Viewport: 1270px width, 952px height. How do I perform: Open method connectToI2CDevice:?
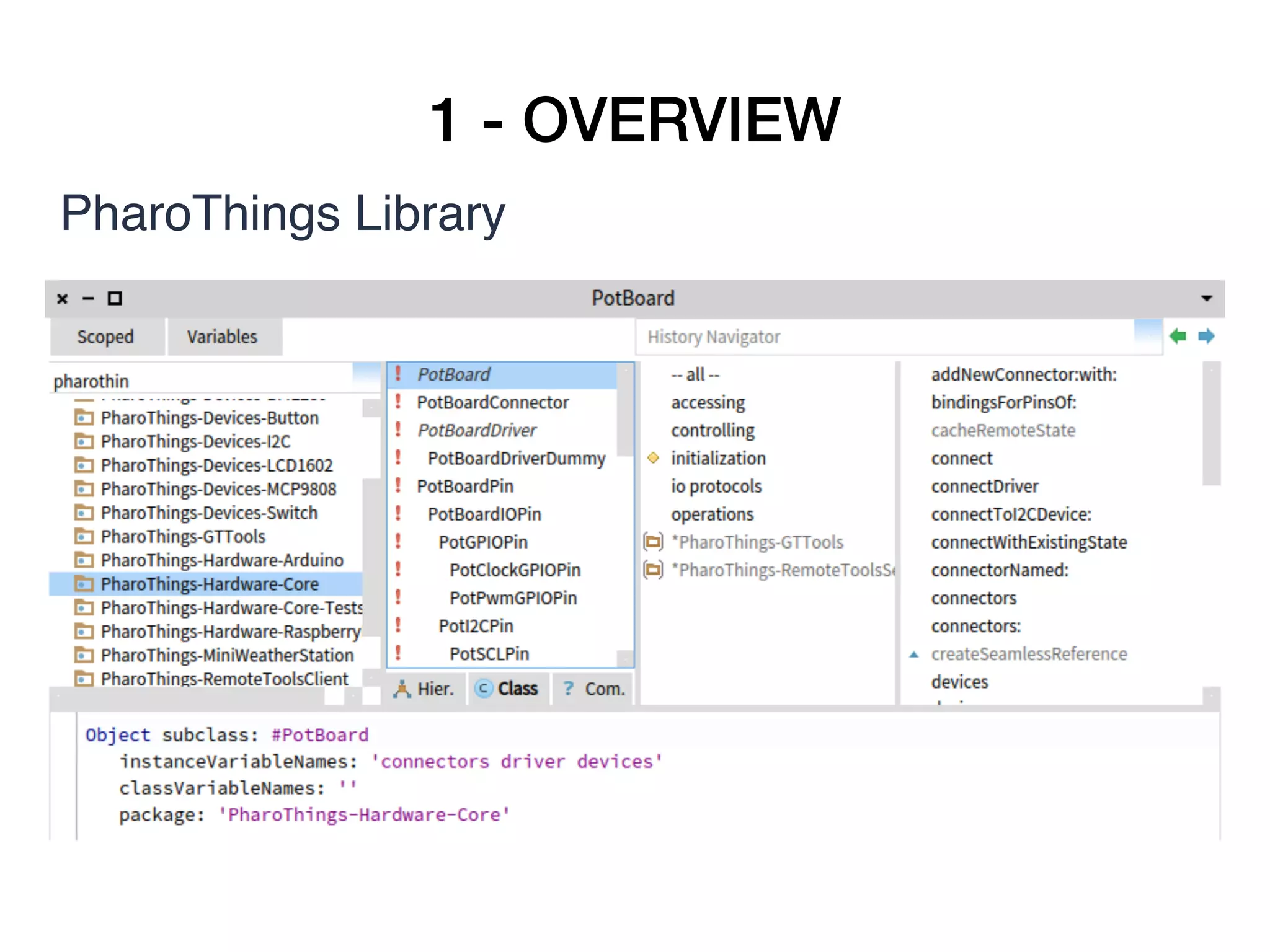[1011, 514]
